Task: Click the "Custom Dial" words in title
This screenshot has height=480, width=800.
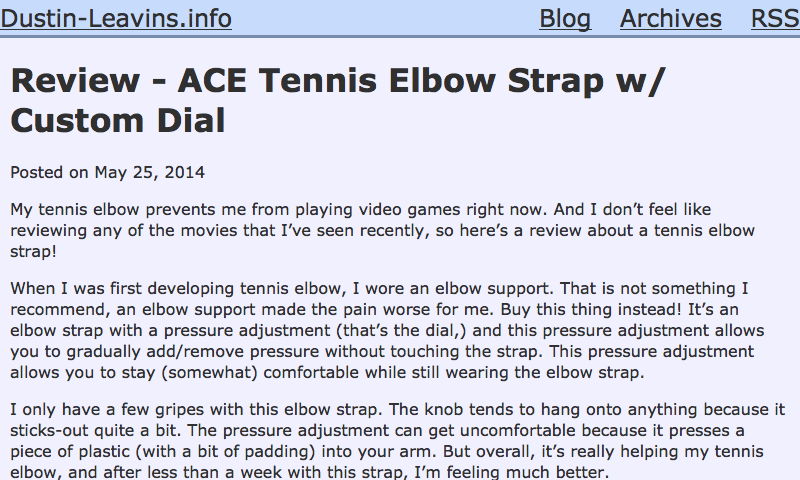Action: 118,121
